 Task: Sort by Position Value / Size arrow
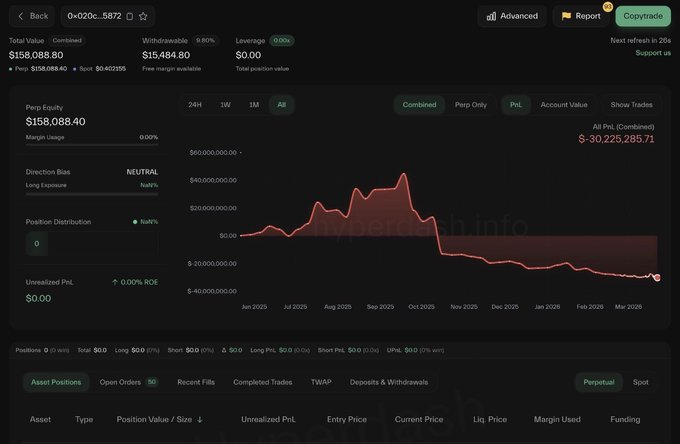[199, 419]
